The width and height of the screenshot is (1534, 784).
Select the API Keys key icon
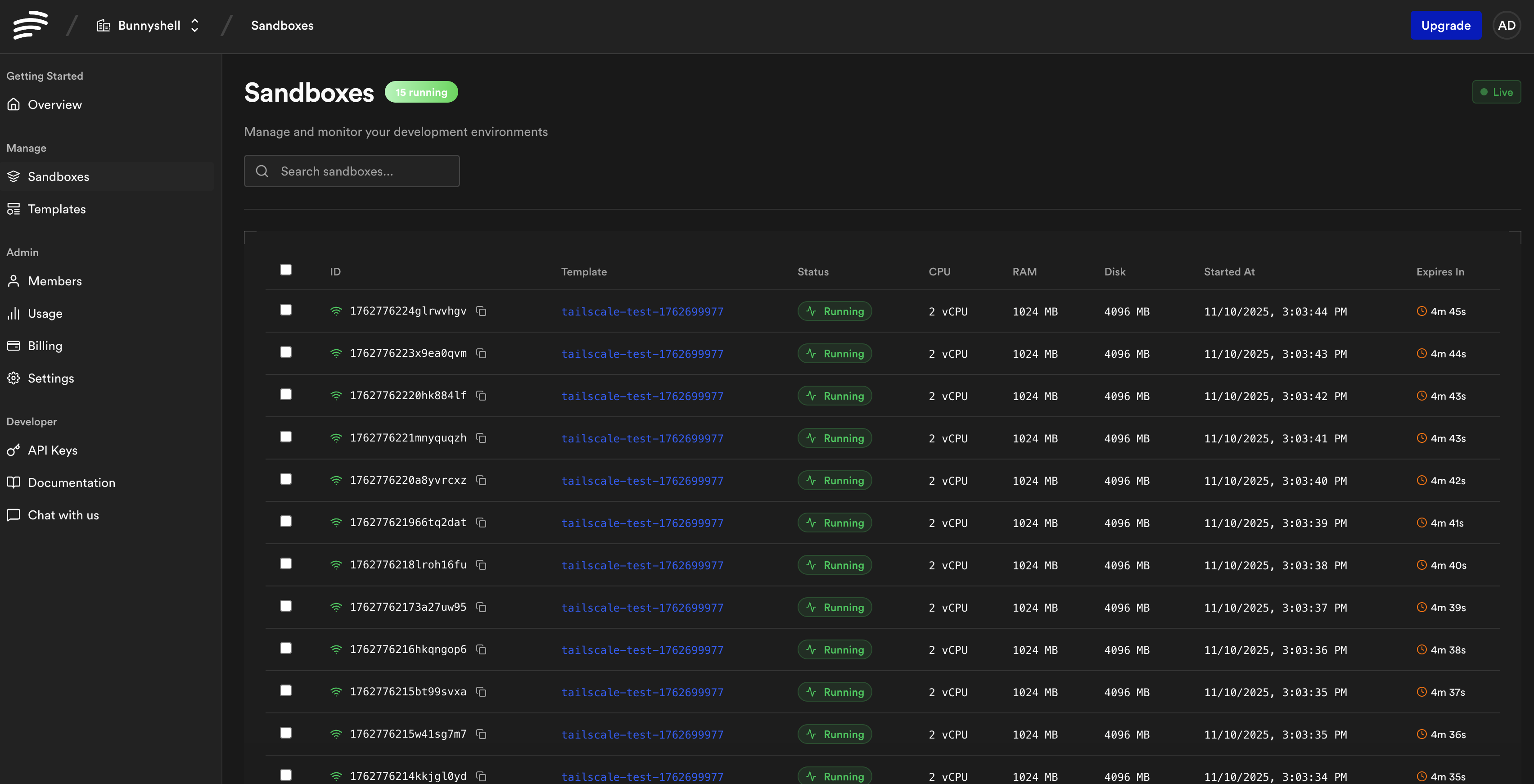pyautogui.click(x=14, y=451)
